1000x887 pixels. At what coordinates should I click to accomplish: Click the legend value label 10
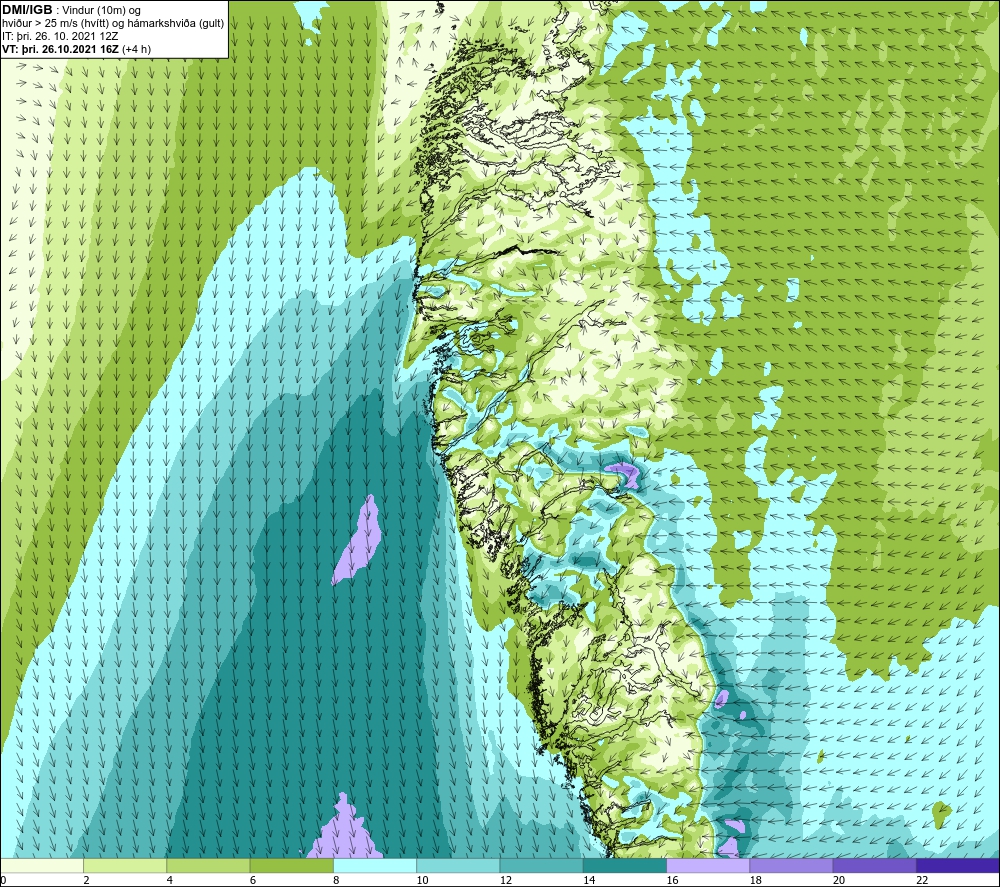point(422,880)
